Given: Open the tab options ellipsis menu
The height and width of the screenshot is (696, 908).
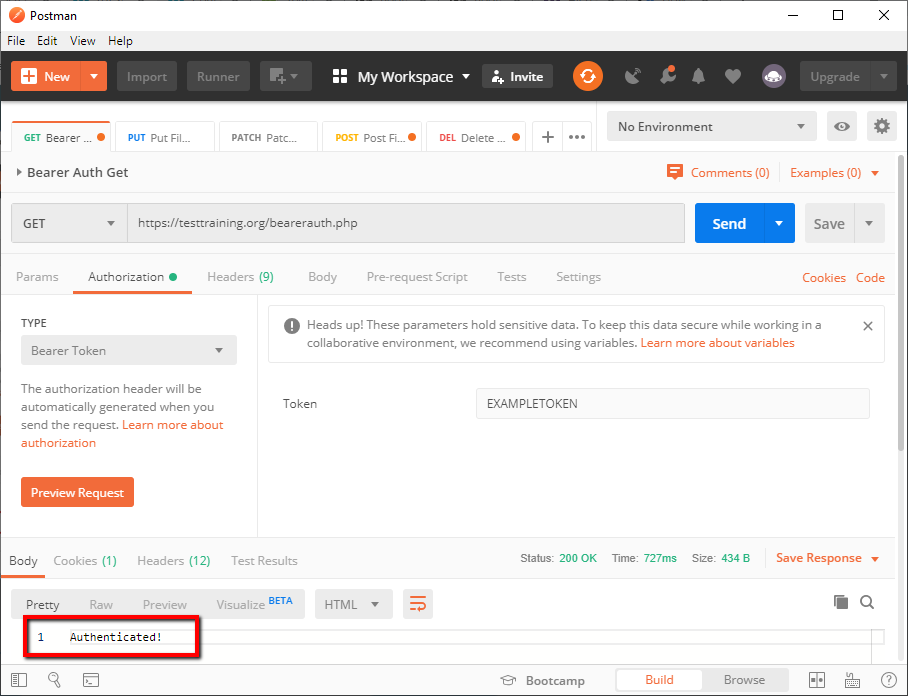Looking at the screenshot, I should (577, 137).
